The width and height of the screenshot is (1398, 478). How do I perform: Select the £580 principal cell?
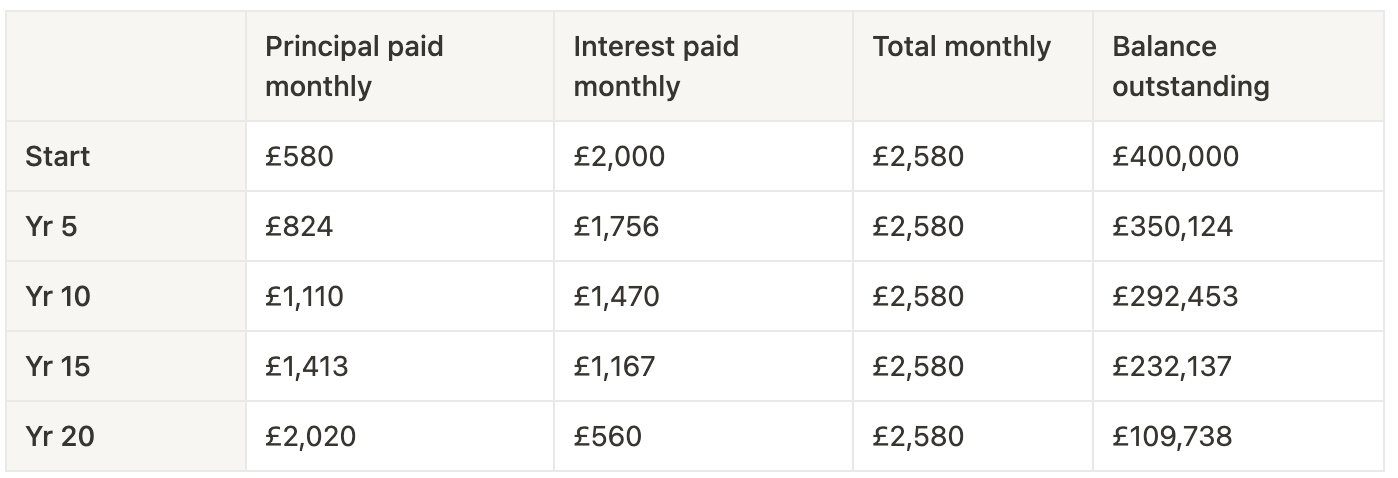click(x=399, y=157)
